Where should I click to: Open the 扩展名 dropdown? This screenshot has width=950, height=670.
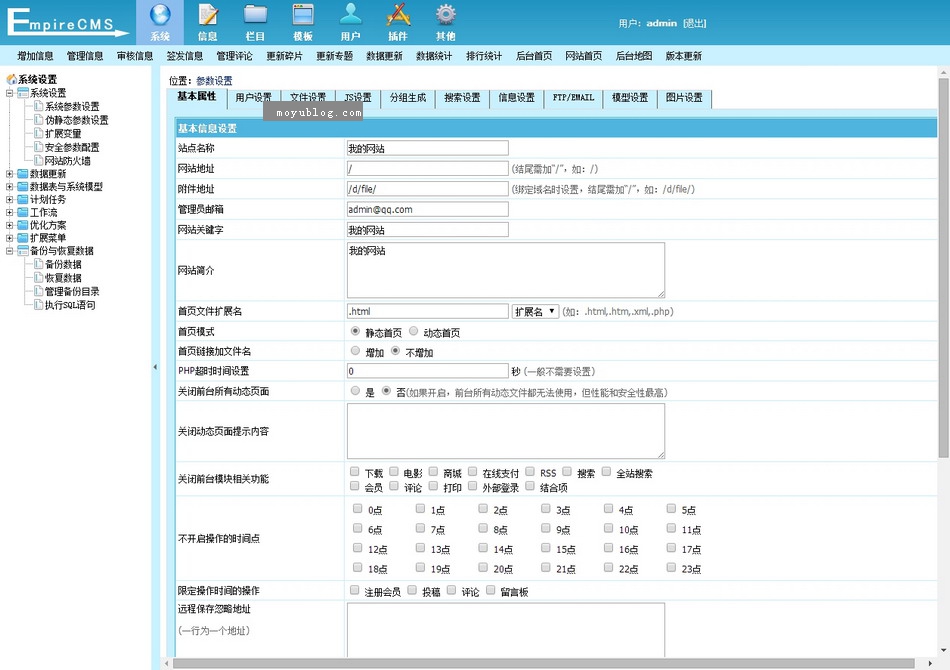[535, 311]
